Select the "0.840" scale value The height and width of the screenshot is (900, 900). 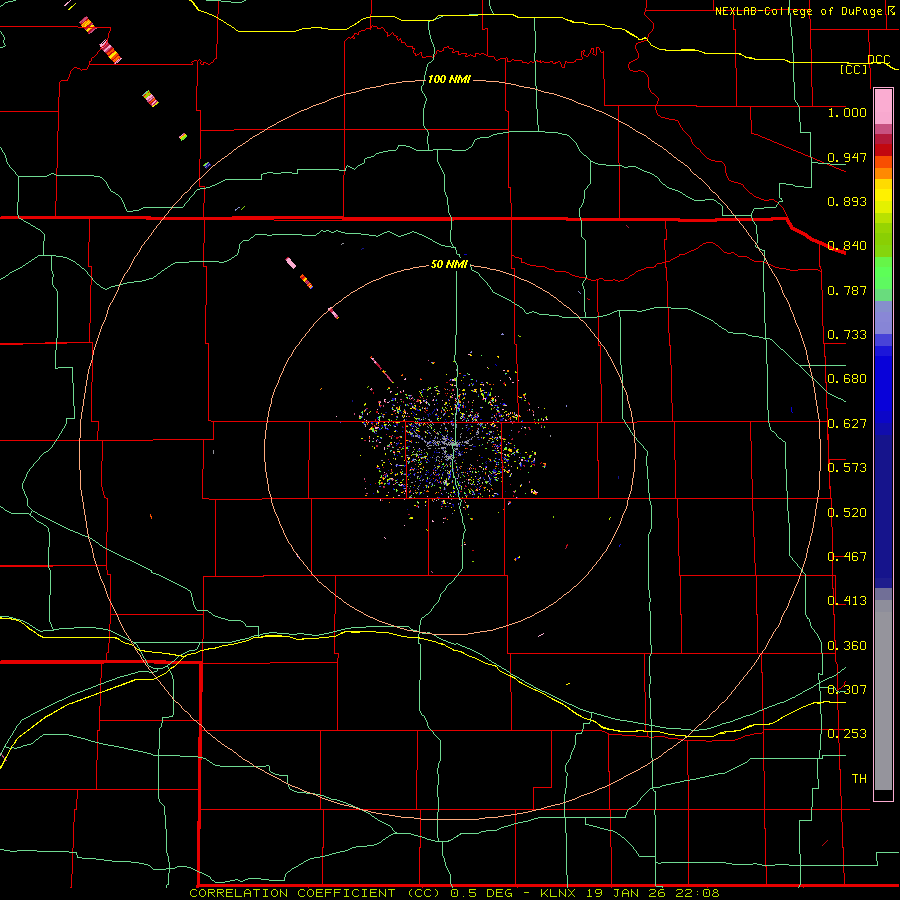(847, 246)
